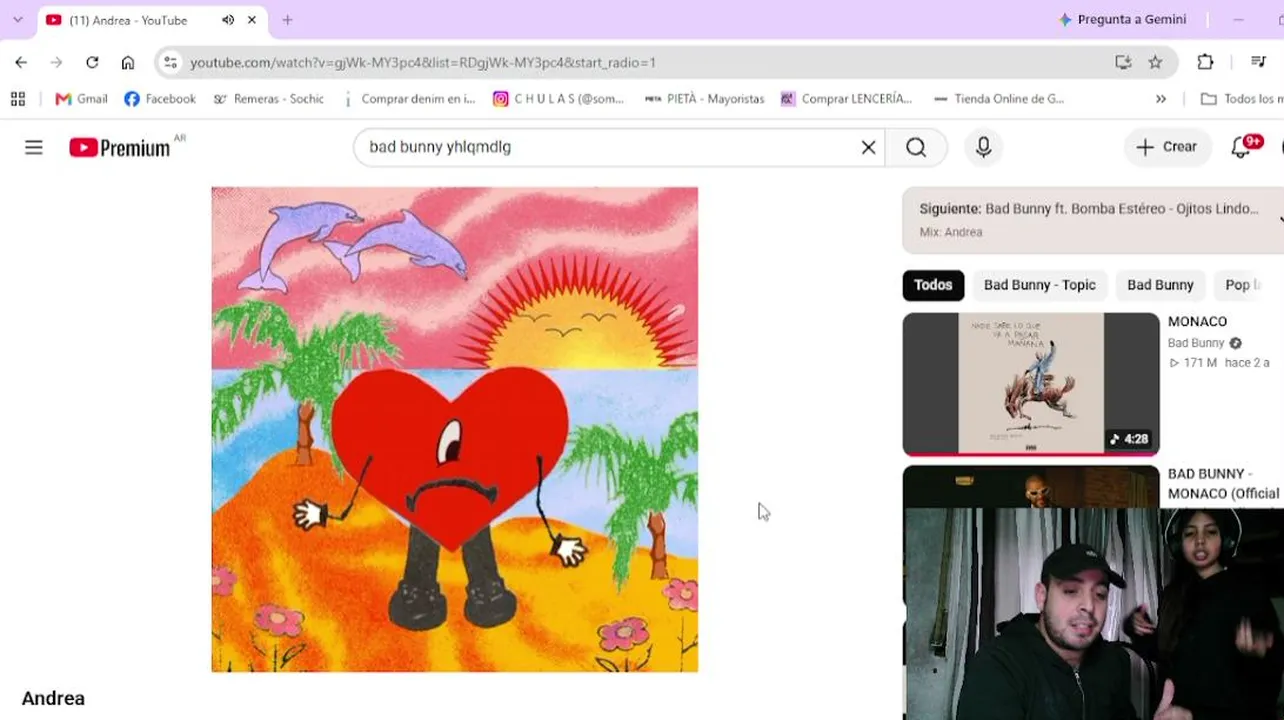
Task: Go back to the previous page
Action: (x=21, y=62)
